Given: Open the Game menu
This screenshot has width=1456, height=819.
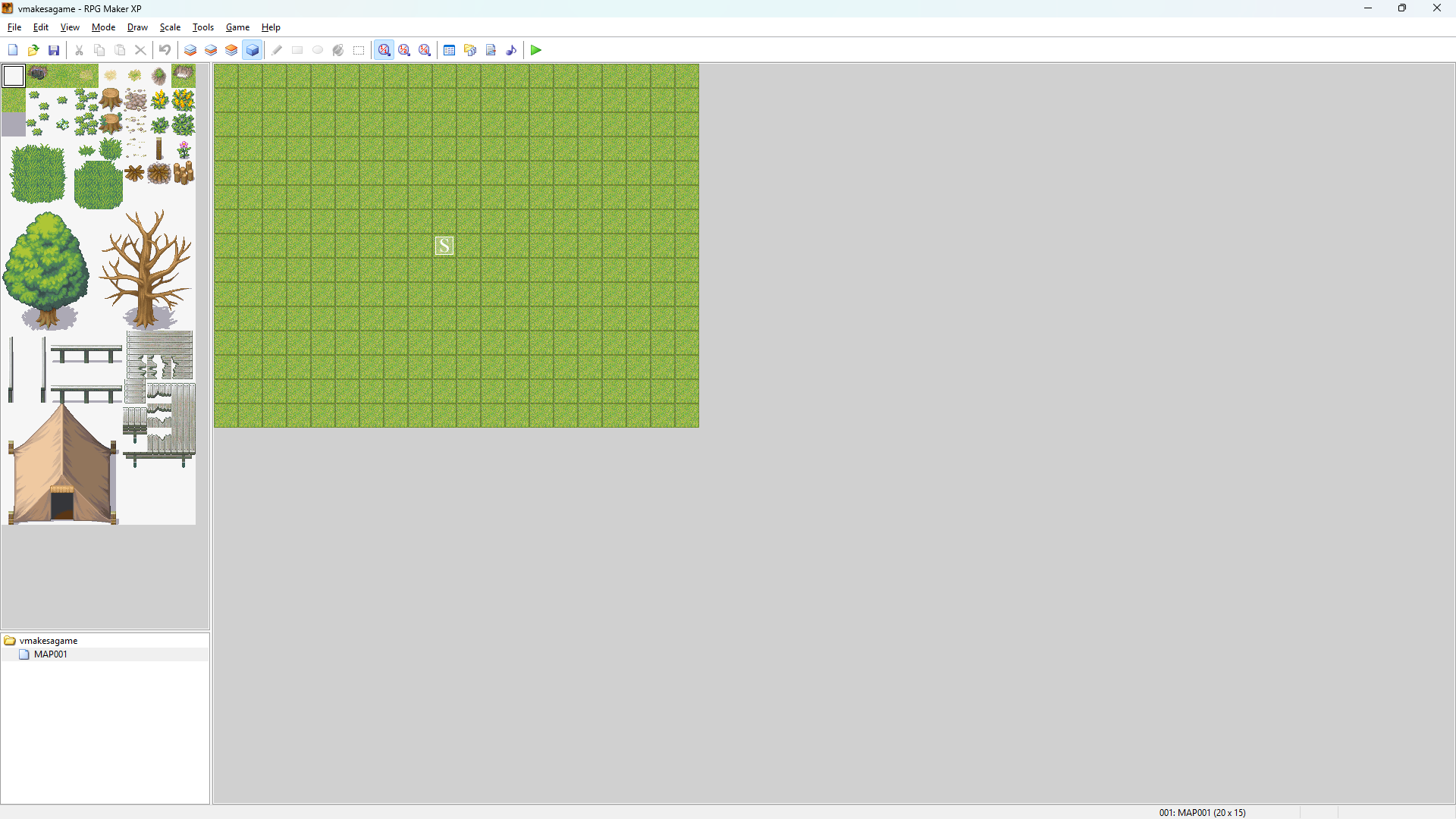Looking at the screenshot, I should click(237, 27).
